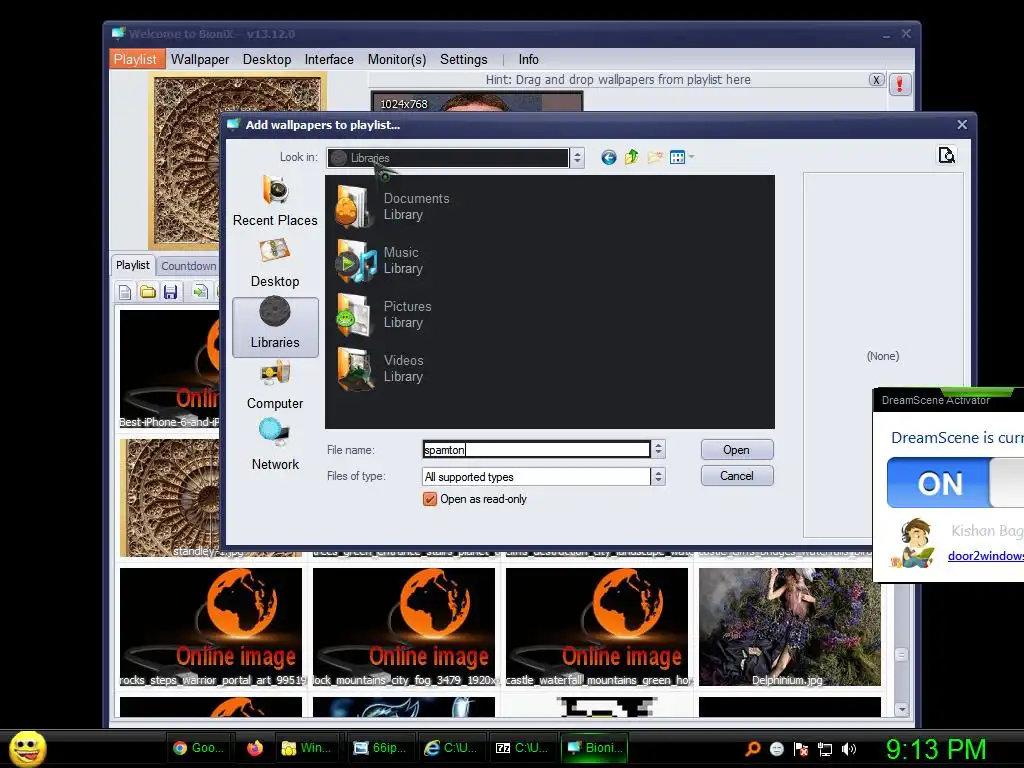The image size is (1024, 768).
Task: Expand the Look in dropdown
Action: tap(577, 157)
